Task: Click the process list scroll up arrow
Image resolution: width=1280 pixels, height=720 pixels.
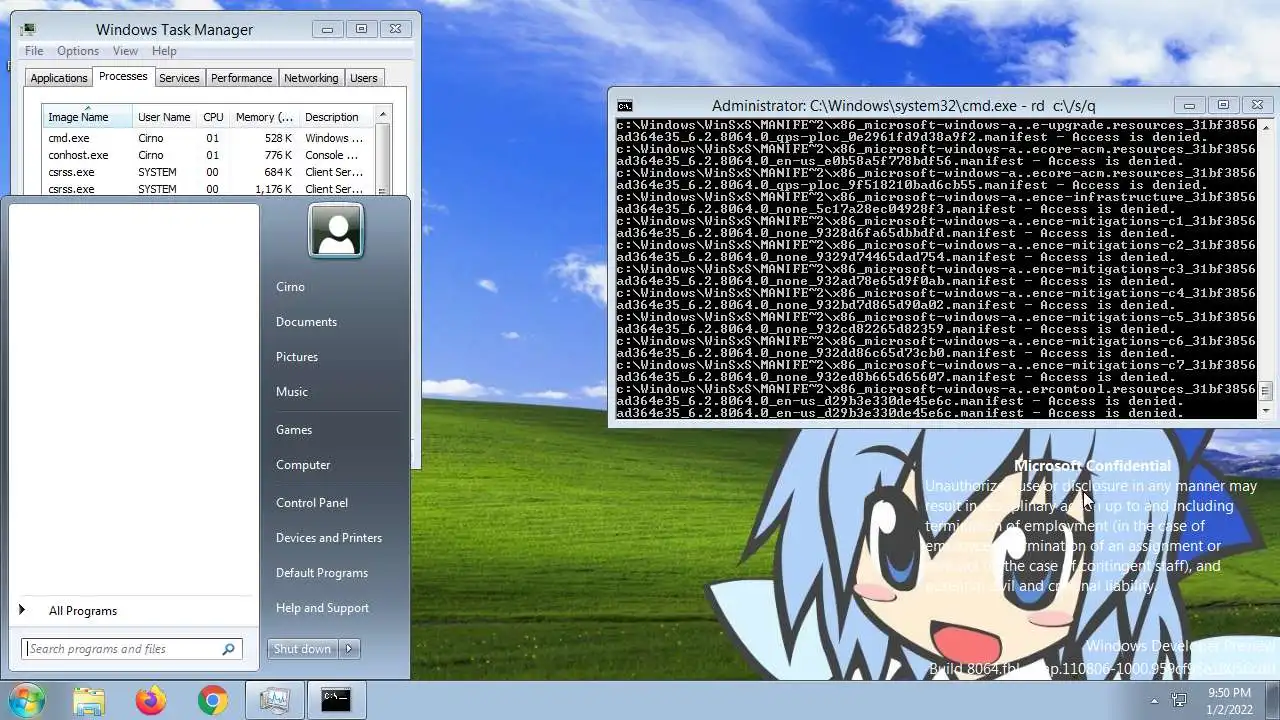Action: point(383,115)
